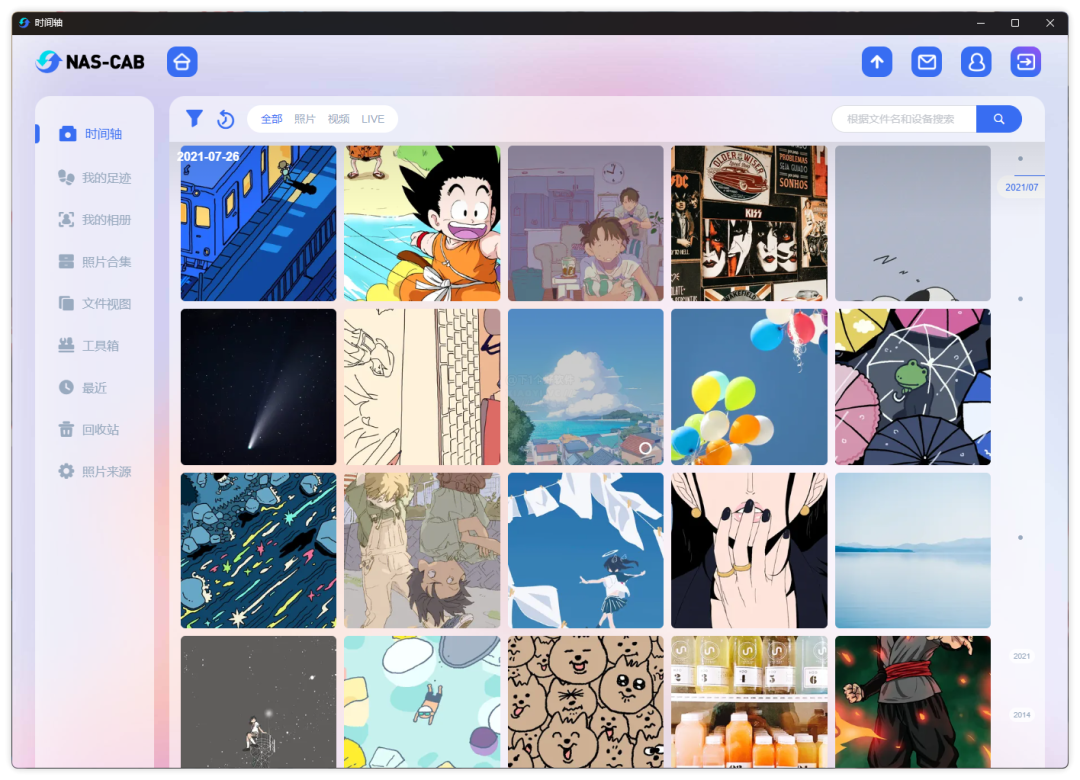1080x780 pixels.
Task: Open the mail envelope icon
Action: tap(926, 62)
